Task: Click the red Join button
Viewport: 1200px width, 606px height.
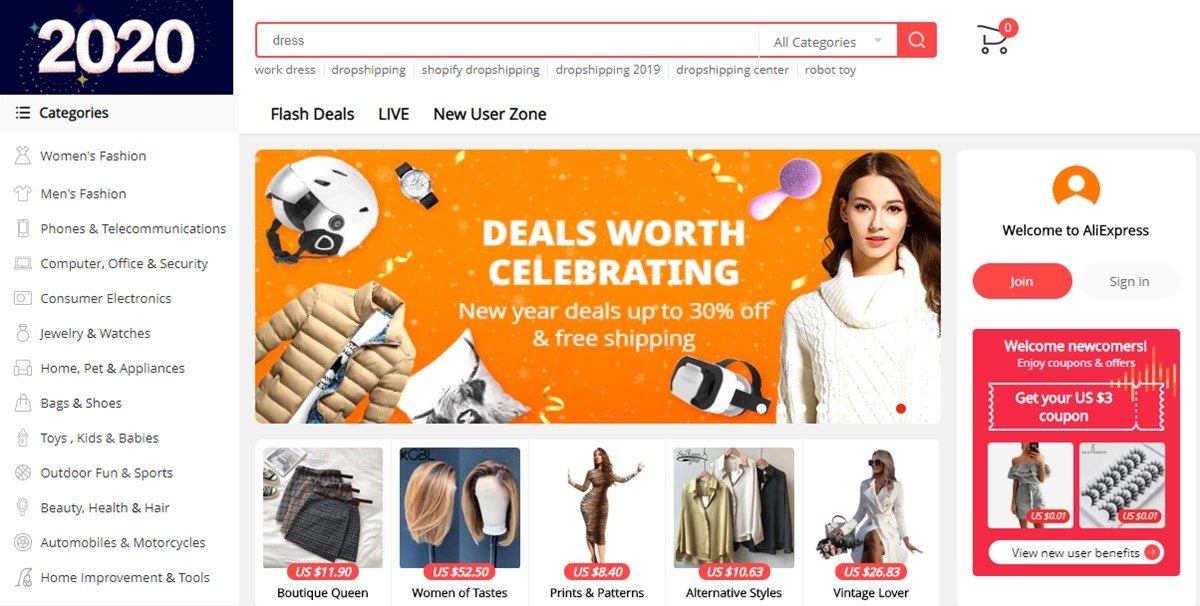Action: (1022, 281)
